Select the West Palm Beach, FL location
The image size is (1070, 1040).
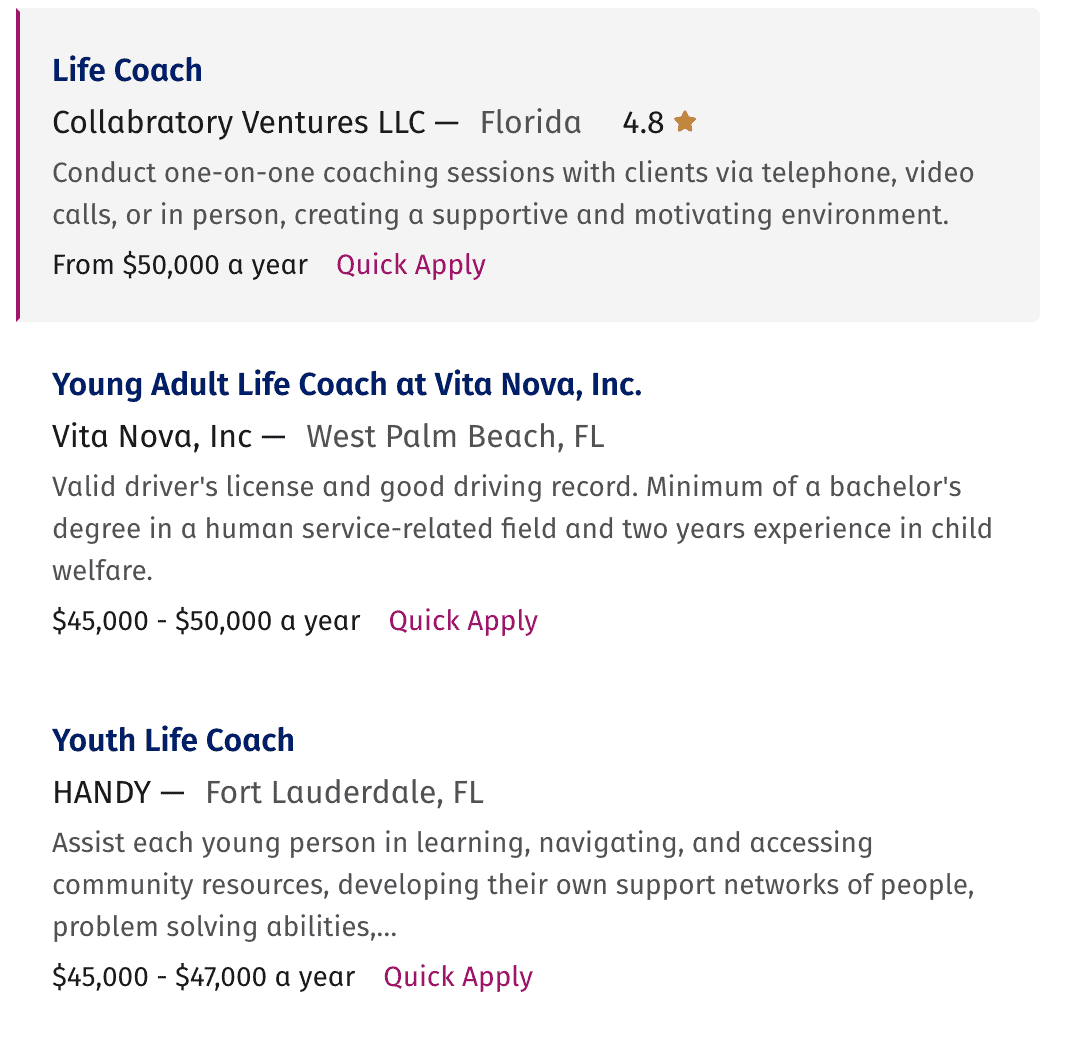pos(455,436)
